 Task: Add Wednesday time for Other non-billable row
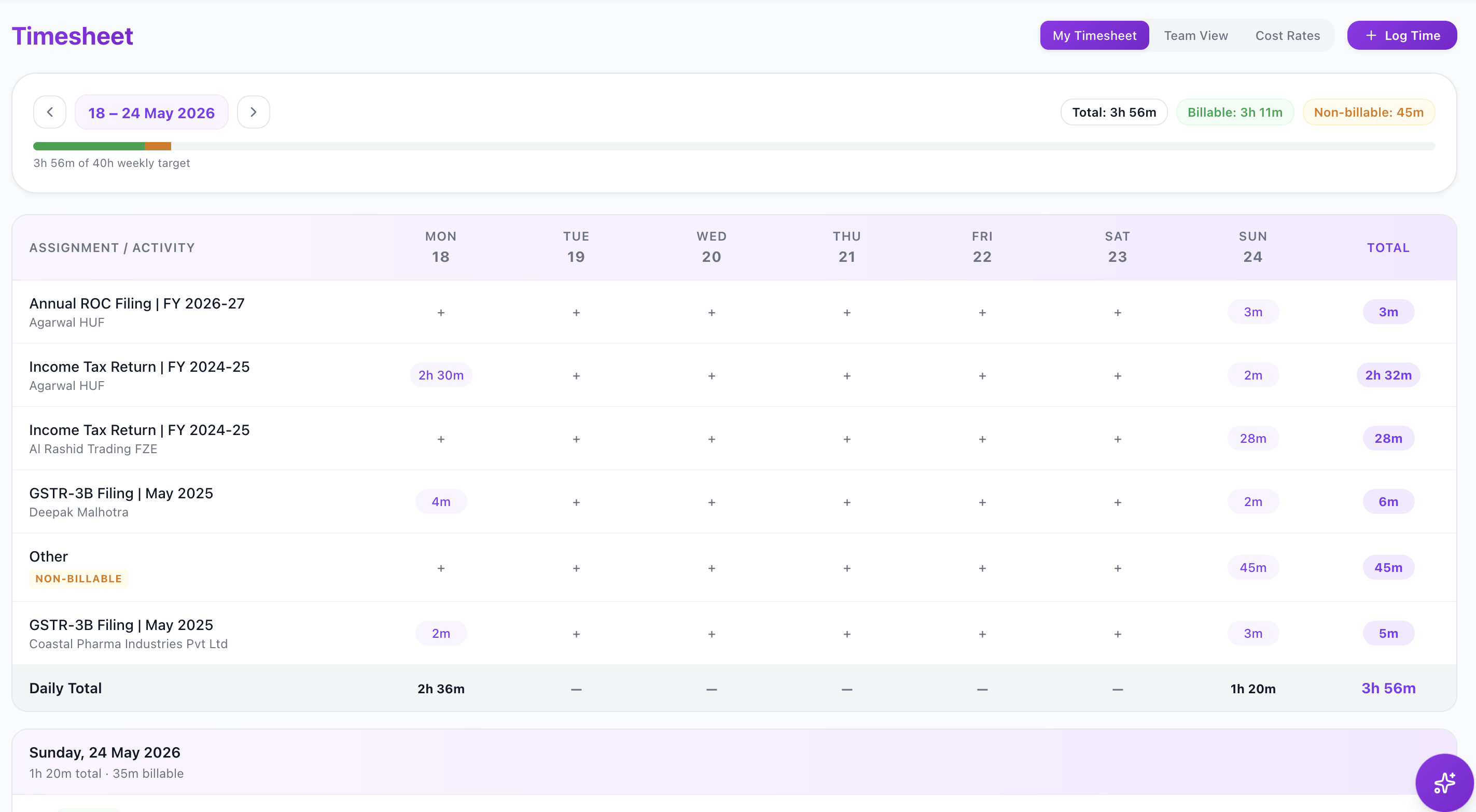[x=711, y=568]
